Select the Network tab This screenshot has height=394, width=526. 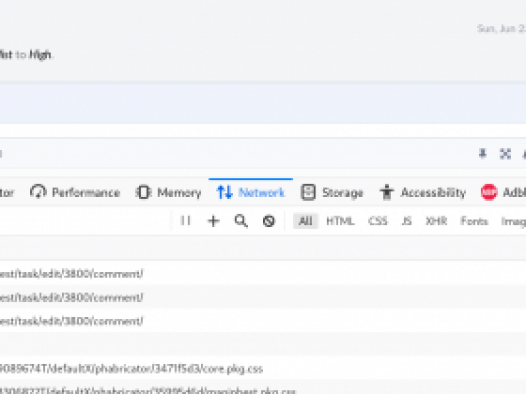(251, 192)
